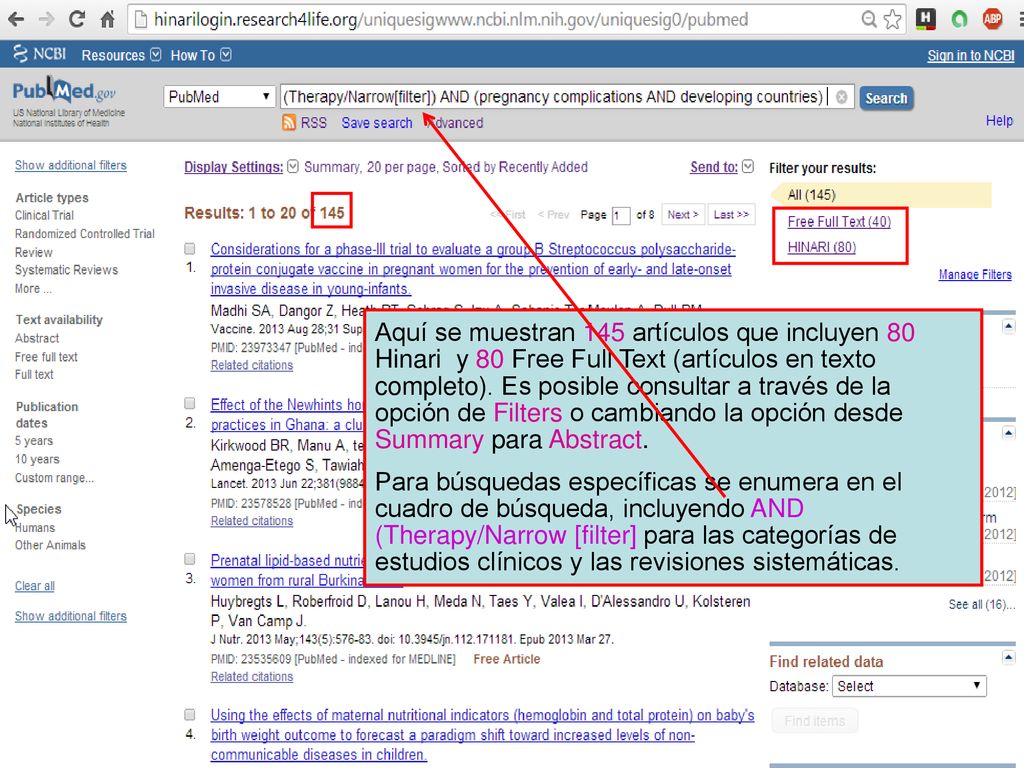Open the Send to dropdown
Viewport: 1024px width, 768px height.
[x=722, y=167]
